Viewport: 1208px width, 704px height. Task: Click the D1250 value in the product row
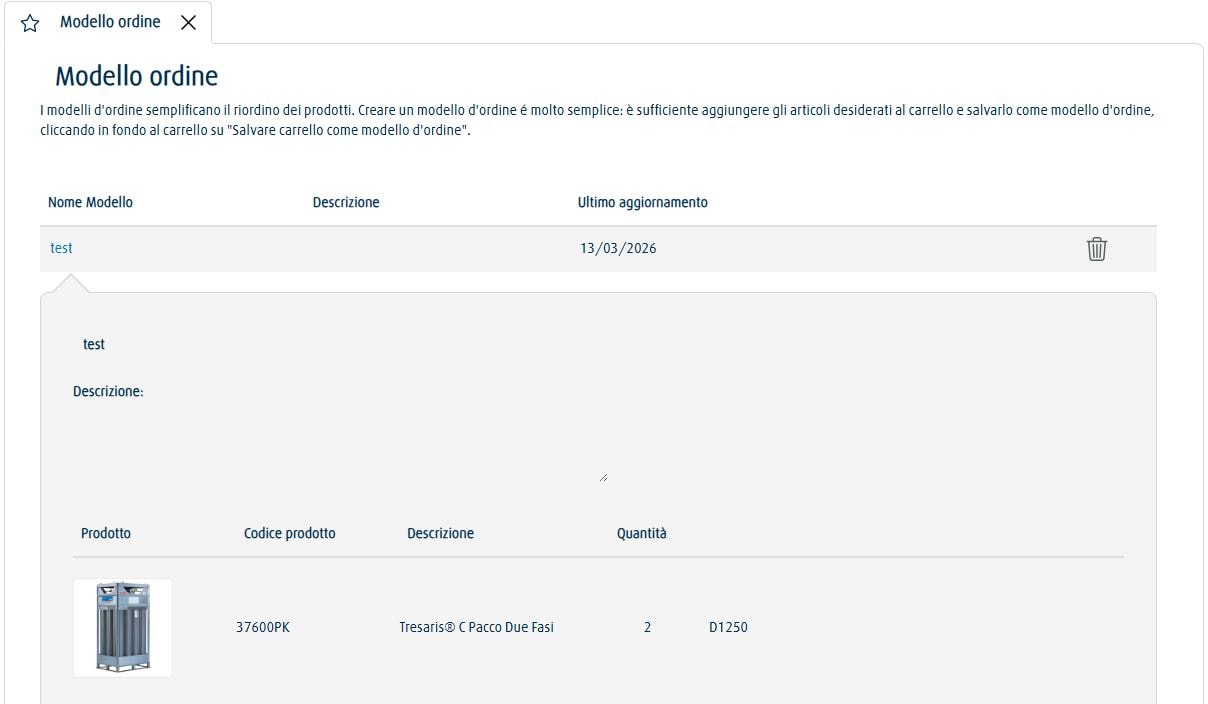tap(728, 628)
